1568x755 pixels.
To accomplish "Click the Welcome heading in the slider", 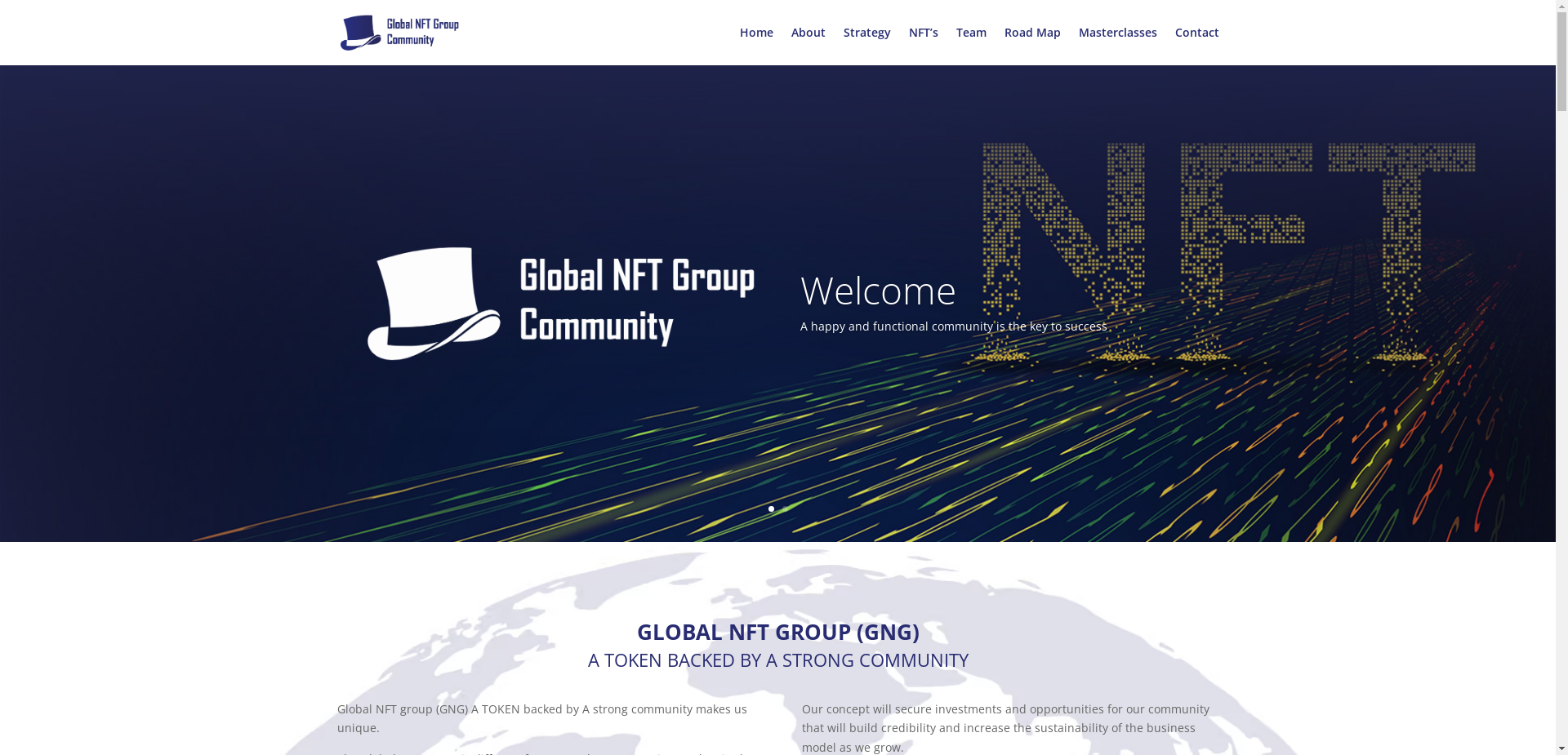I will [x=878, y=291].
